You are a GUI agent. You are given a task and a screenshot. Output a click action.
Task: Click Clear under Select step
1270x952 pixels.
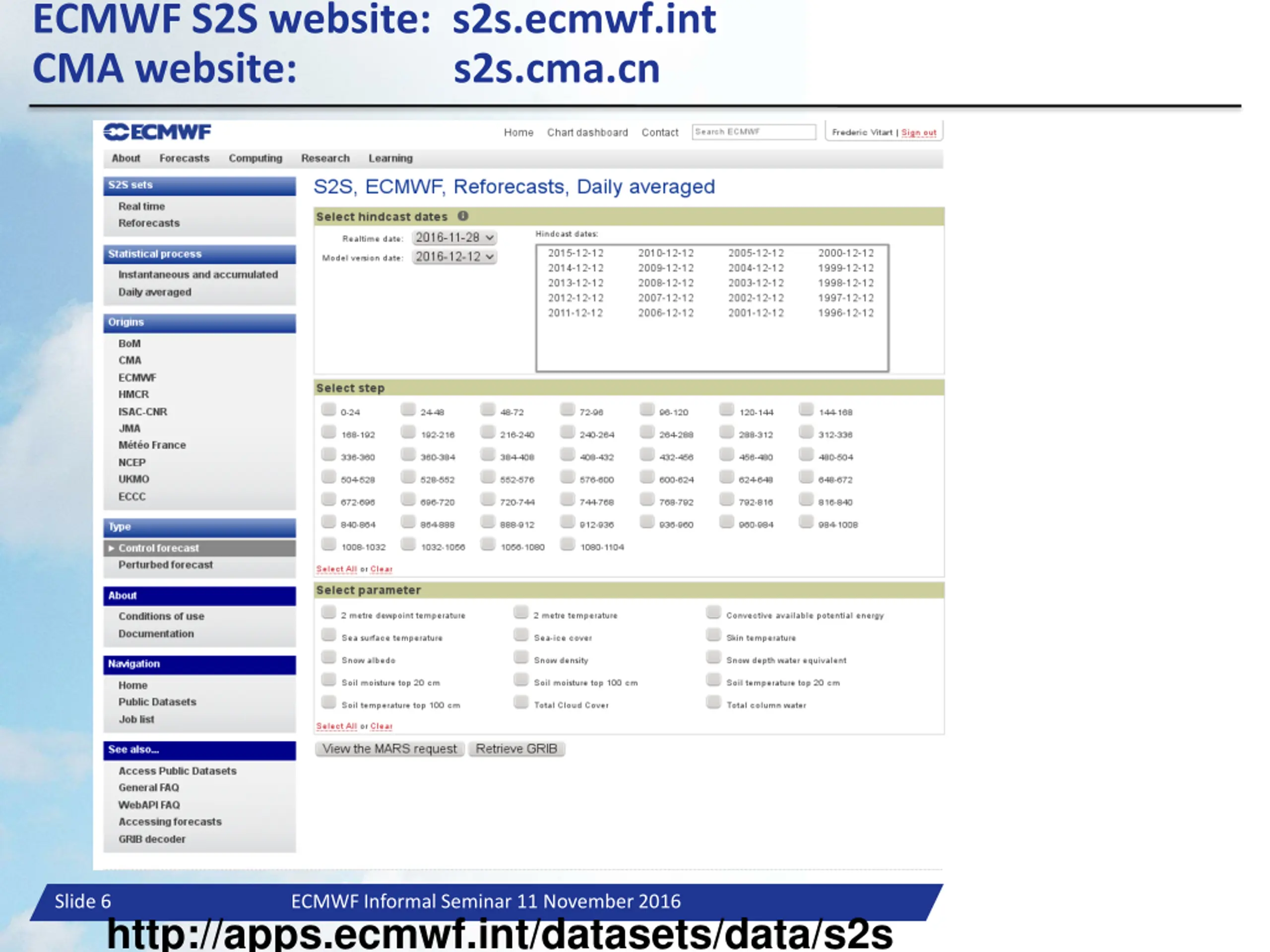click(381, 569)
